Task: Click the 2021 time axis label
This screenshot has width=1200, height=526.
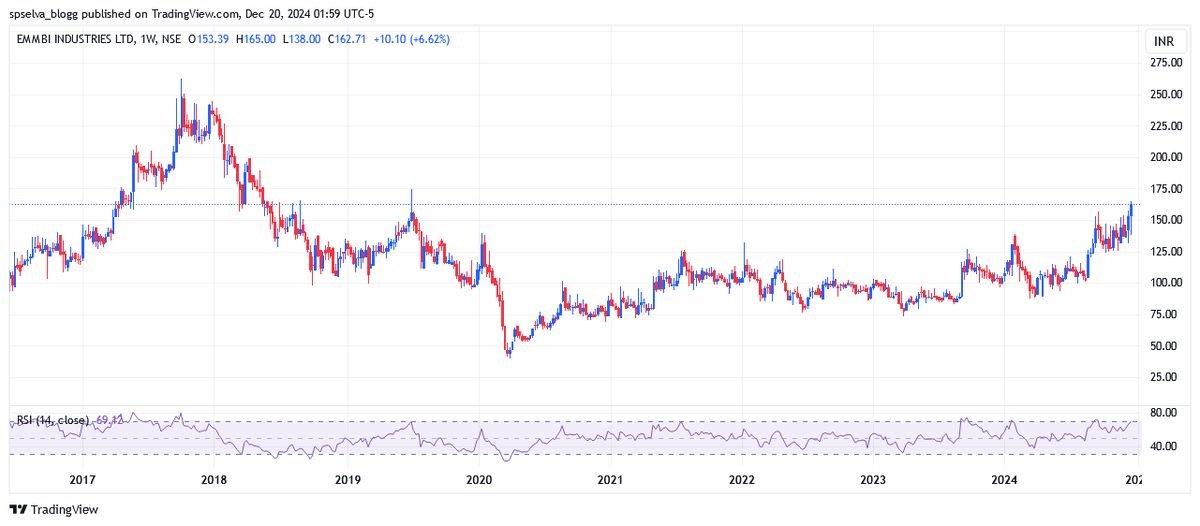Action: click(x=611, y=480)
